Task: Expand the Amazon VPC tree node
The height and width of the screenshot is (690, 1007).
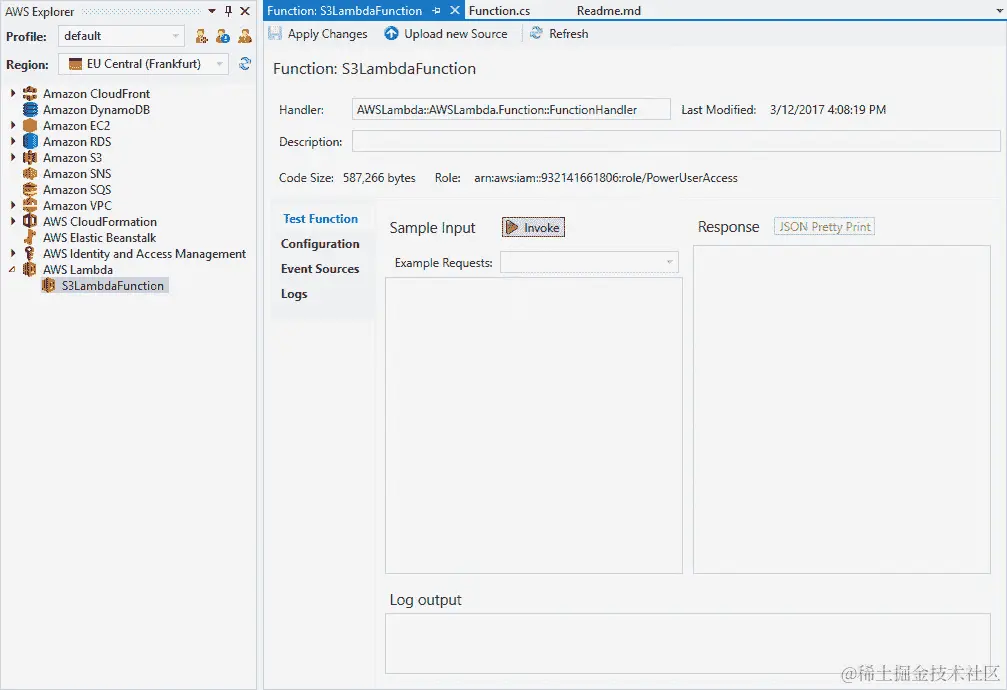Action: (x=13, y=206)
